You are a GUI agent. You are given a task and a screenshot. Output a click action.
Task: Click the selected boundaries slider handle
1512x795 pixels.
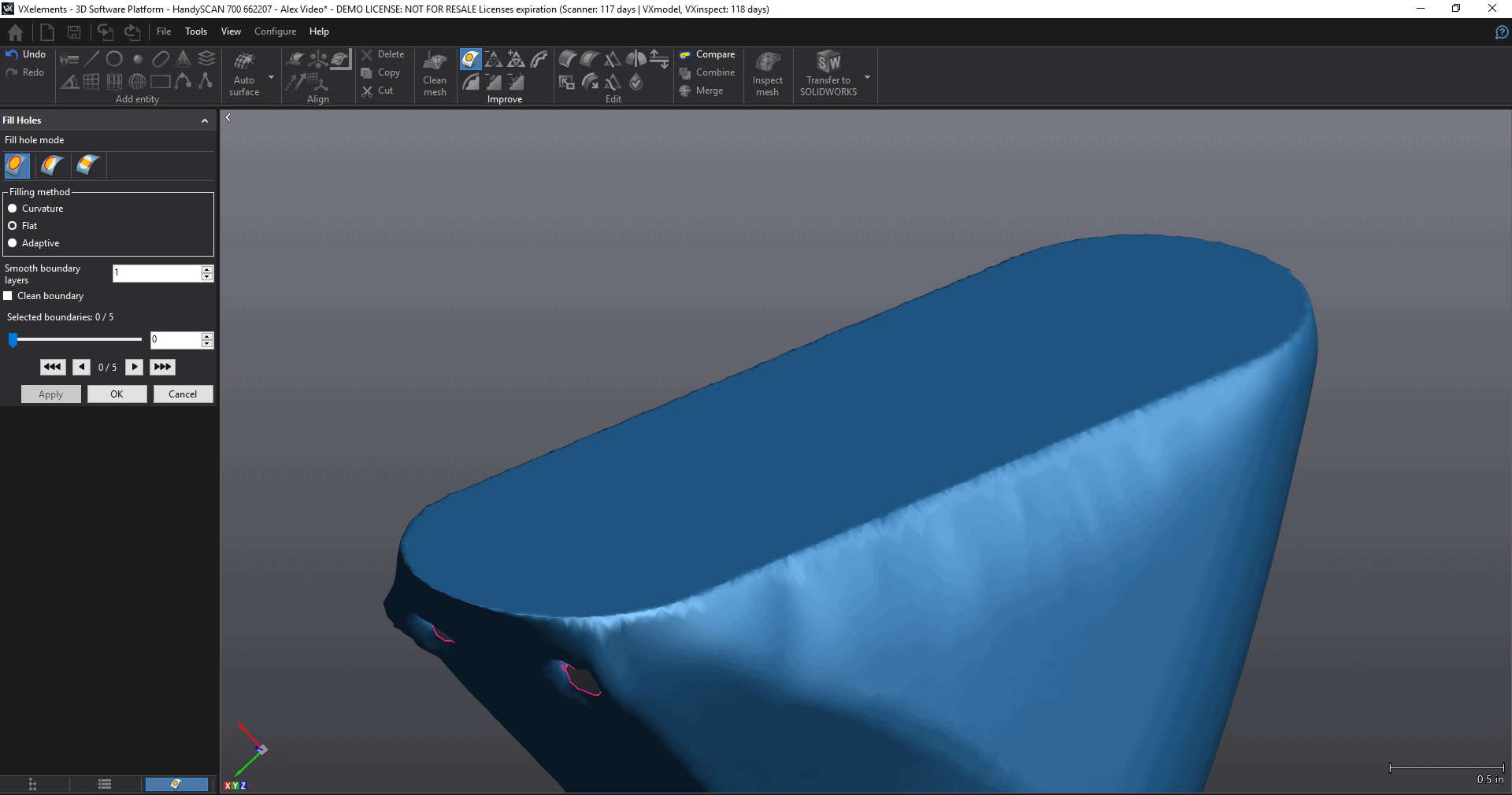pyautogui.click(x=13, y=339)
